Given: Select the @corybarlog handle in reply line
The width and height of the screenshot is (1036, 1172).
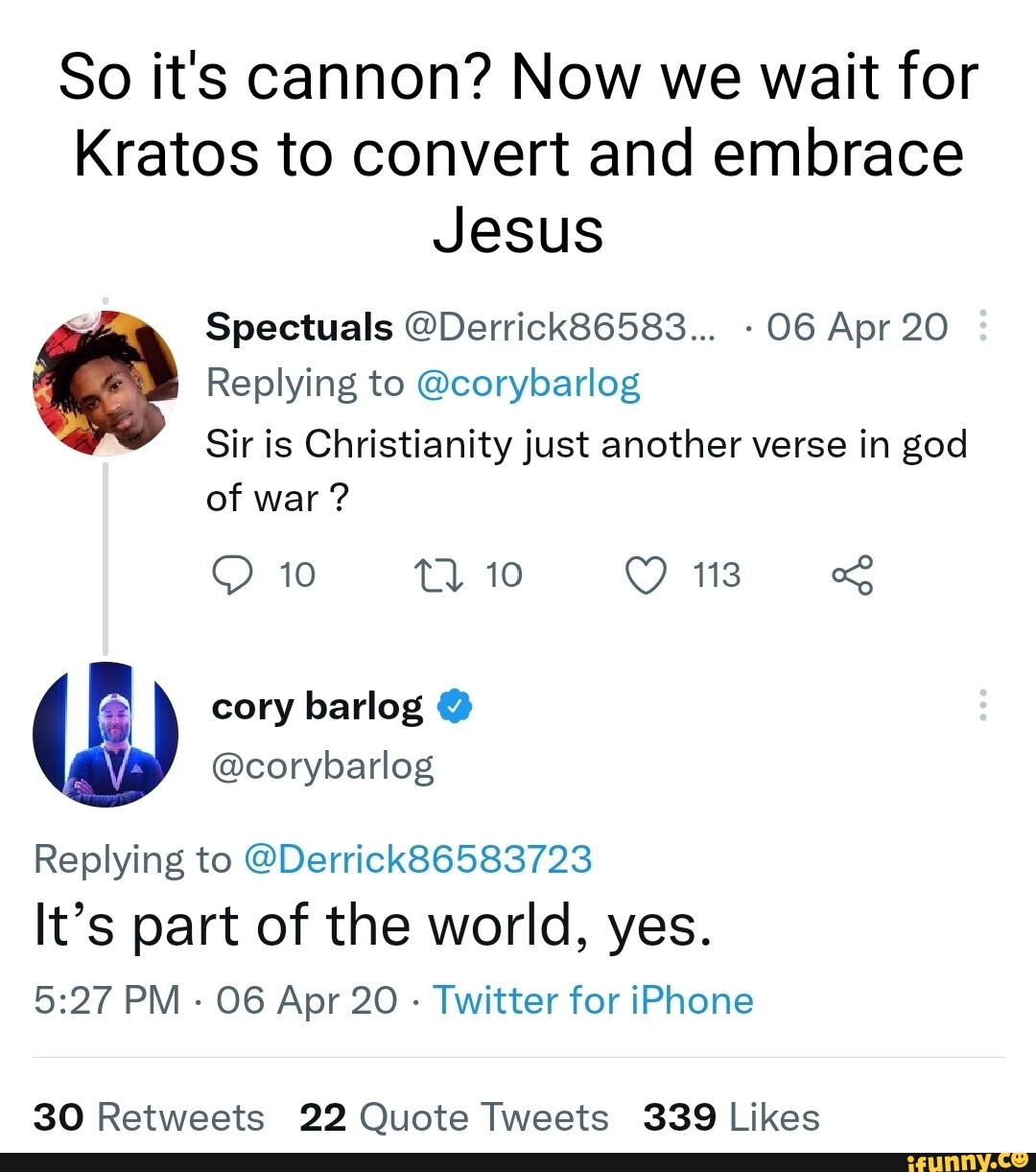Looking at the screenshot, I should [529, 382].
